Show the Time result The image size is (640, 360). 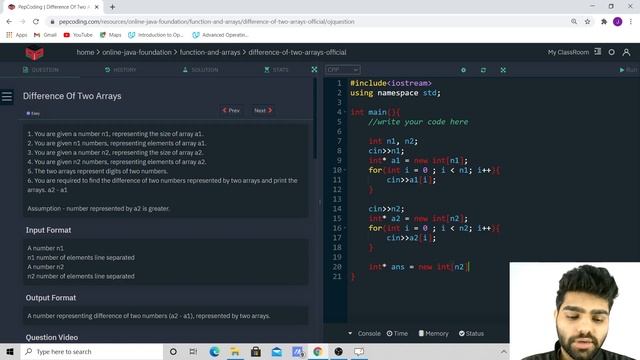coord(397,333)
